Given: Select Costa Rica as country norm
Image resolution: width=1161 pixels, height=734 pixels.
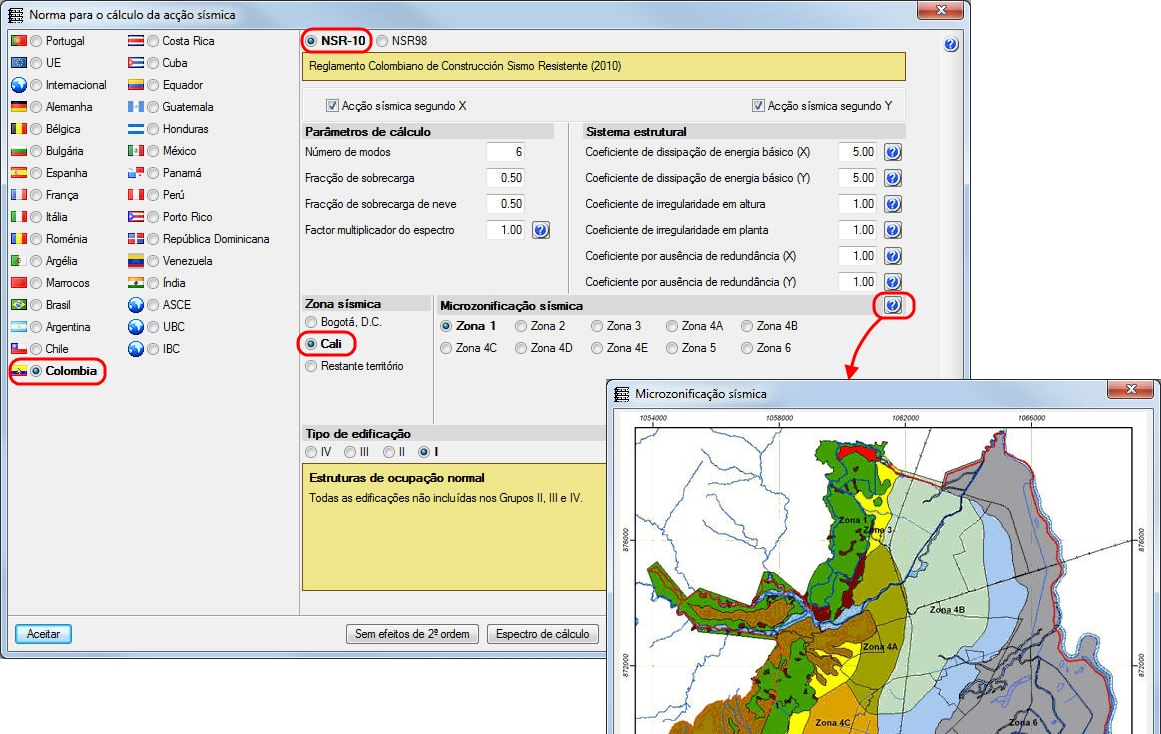Looking at the screenshot, I should click(153, 41).
